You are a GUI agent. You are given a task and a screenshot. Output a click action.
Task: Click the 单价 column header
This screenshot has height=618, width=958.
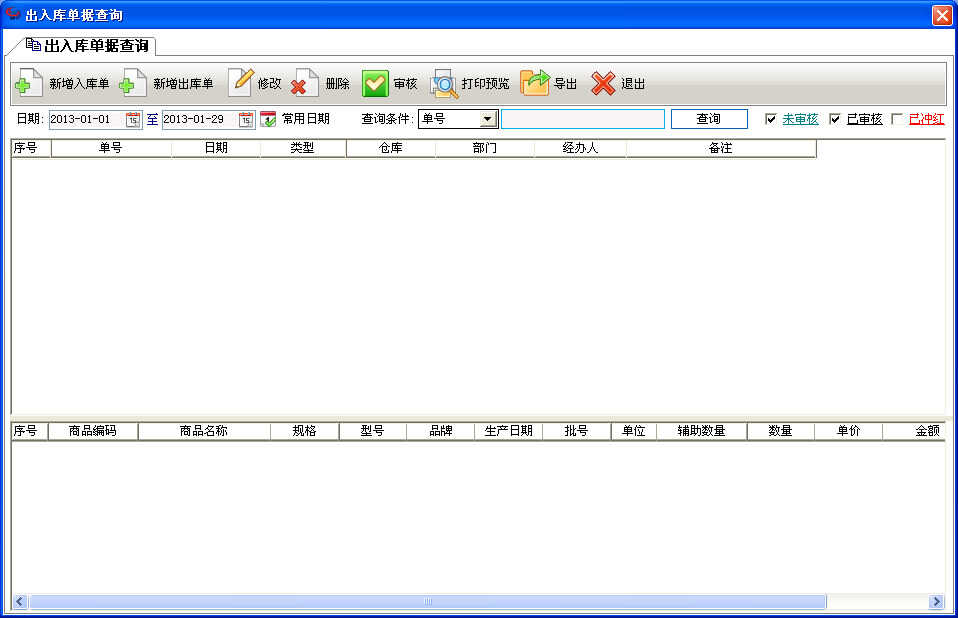(848, 431)
